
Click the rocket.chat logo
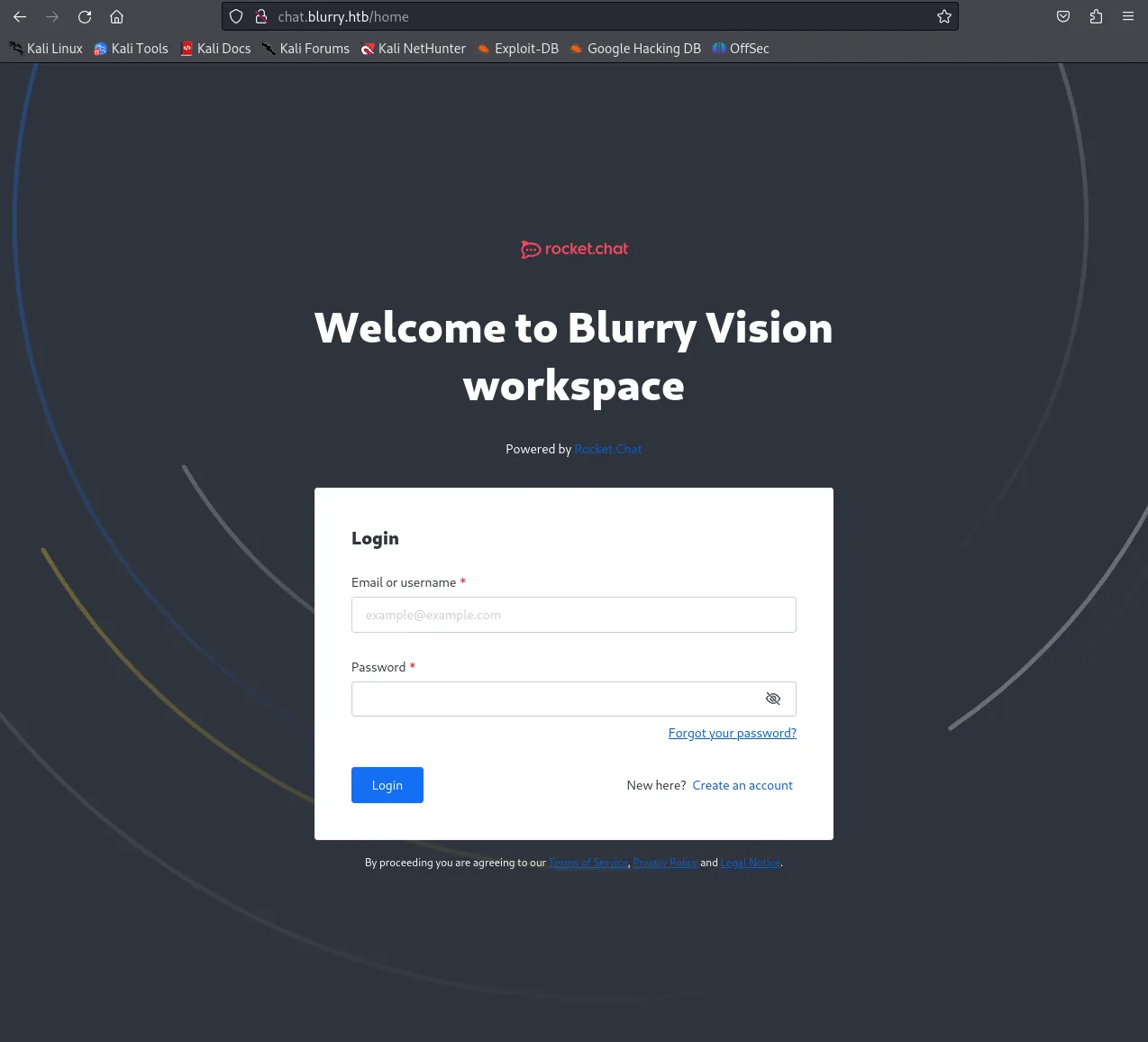click(574, 249)
